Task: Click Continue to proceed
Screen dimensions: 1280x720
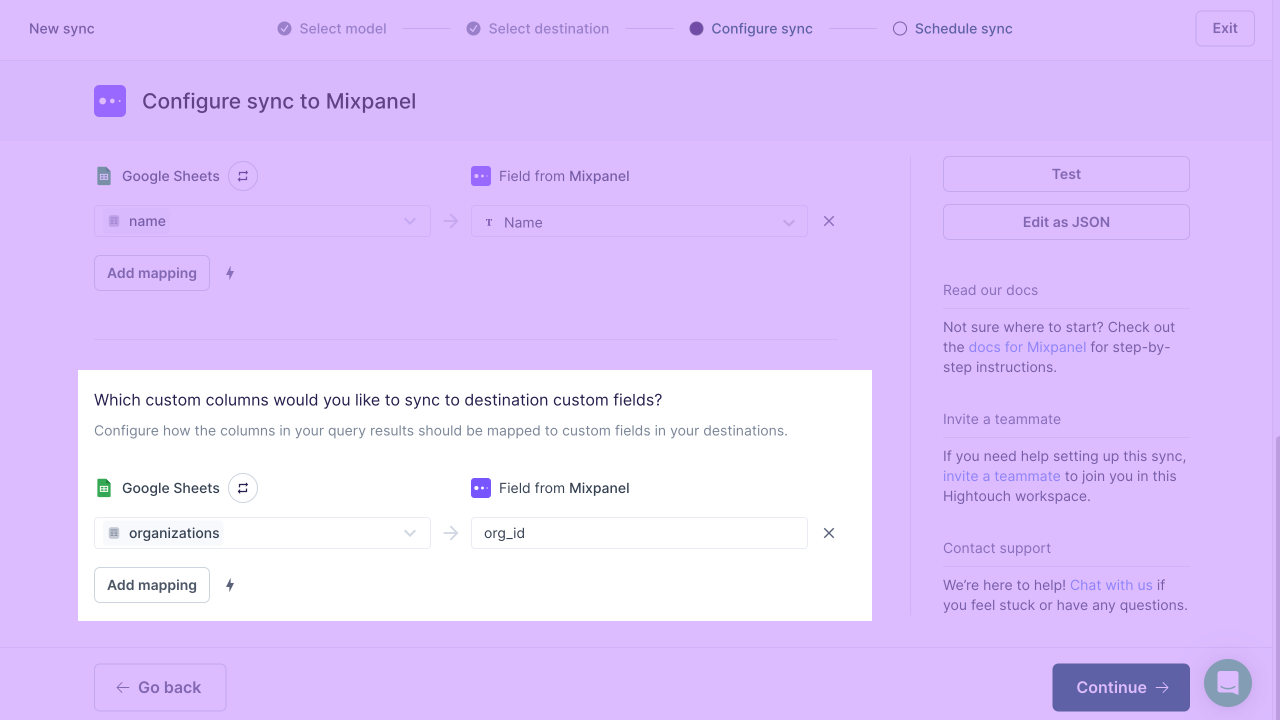Action: [1121, 687]
